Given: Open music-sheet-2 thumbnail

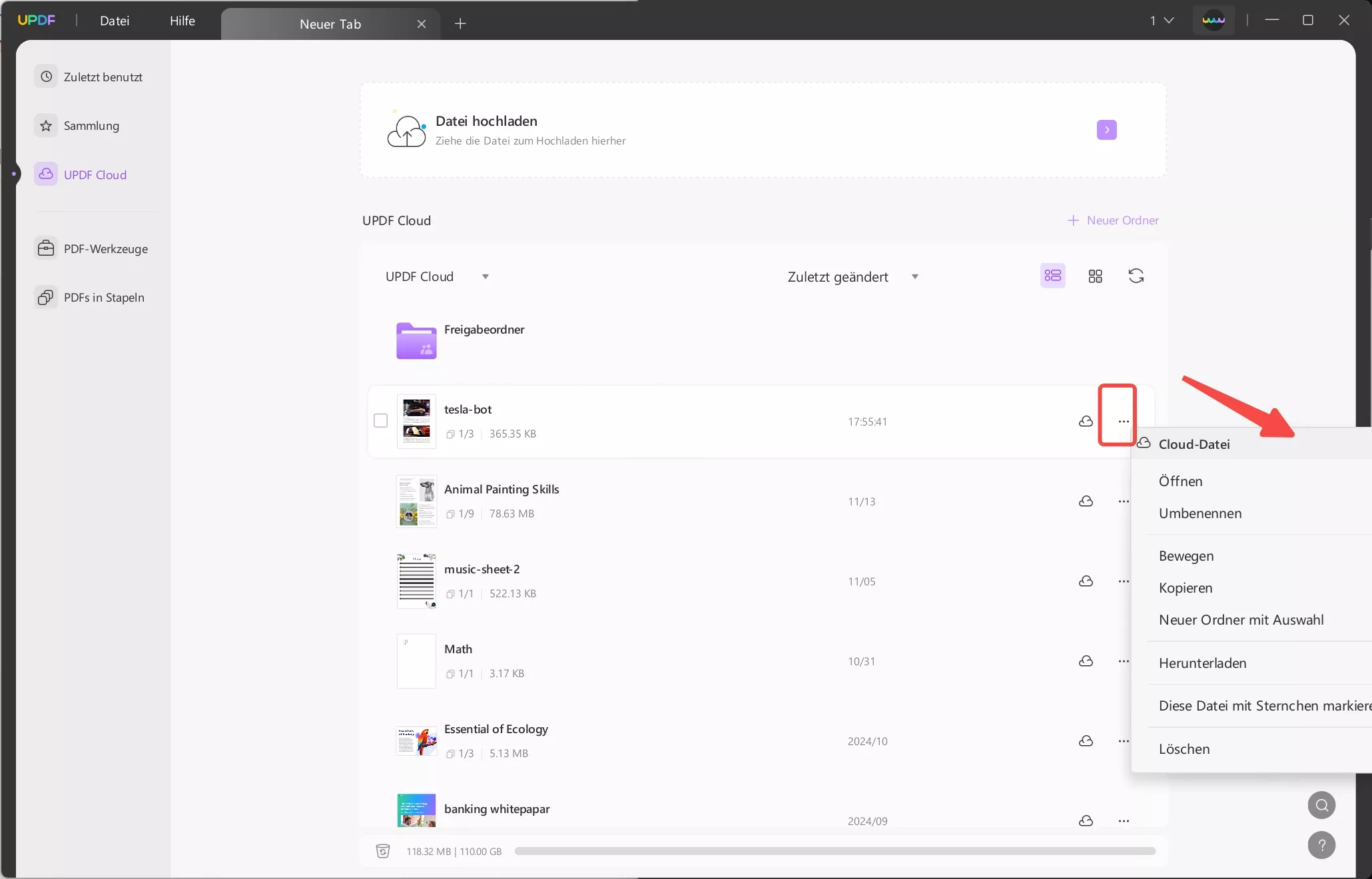Looking at the screenshot, I should (416, 581).
